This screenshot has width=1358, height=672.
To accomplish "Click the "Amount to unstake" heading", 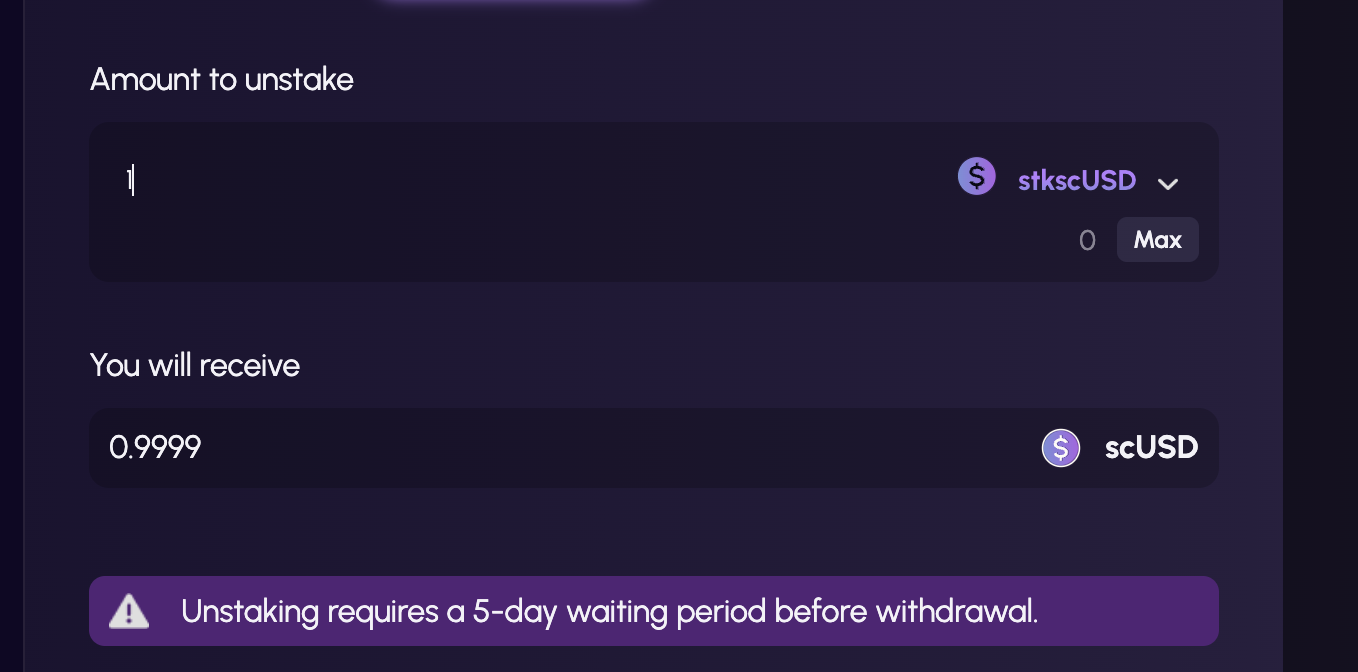I will coord(221,79).
